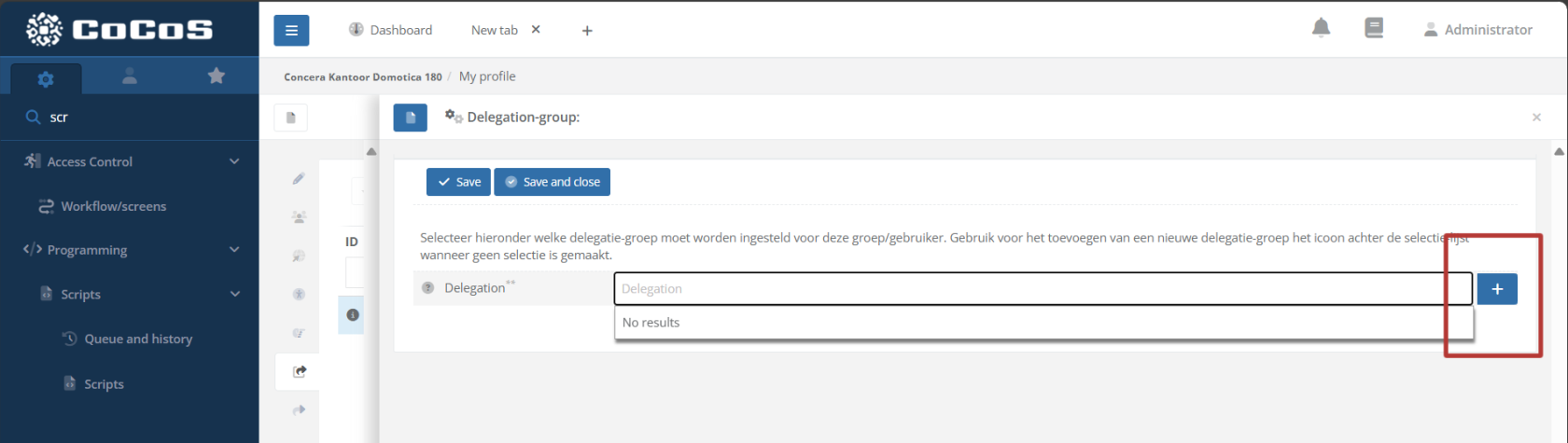The width and height of the screenshot is (1568, 443).
Task: Add a new delegation group with plus button
Action: click(x=1497, y=289)
